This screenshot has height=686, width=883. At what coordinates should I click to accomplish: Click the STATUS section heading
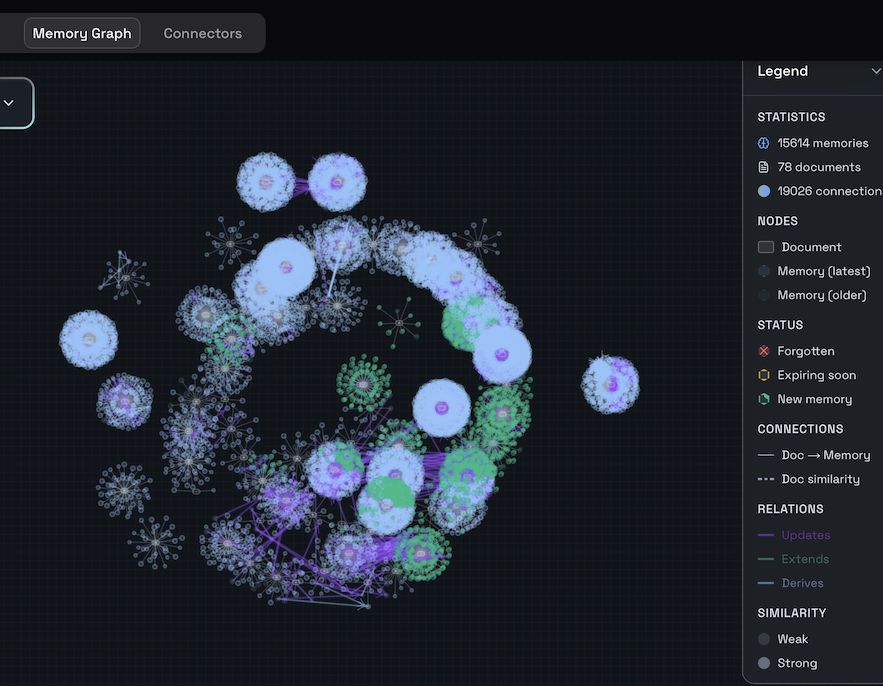780,325
